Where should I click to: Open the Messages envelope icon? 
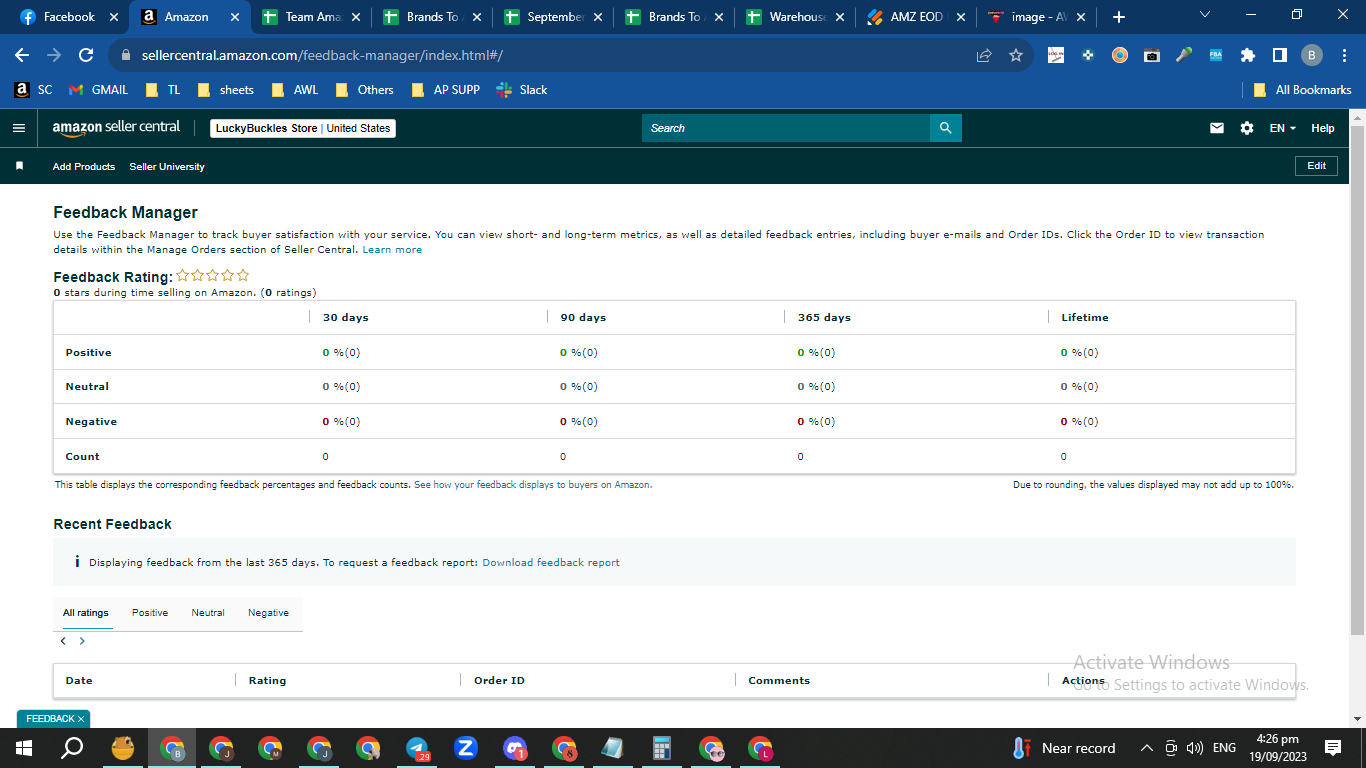(1217, 128)
